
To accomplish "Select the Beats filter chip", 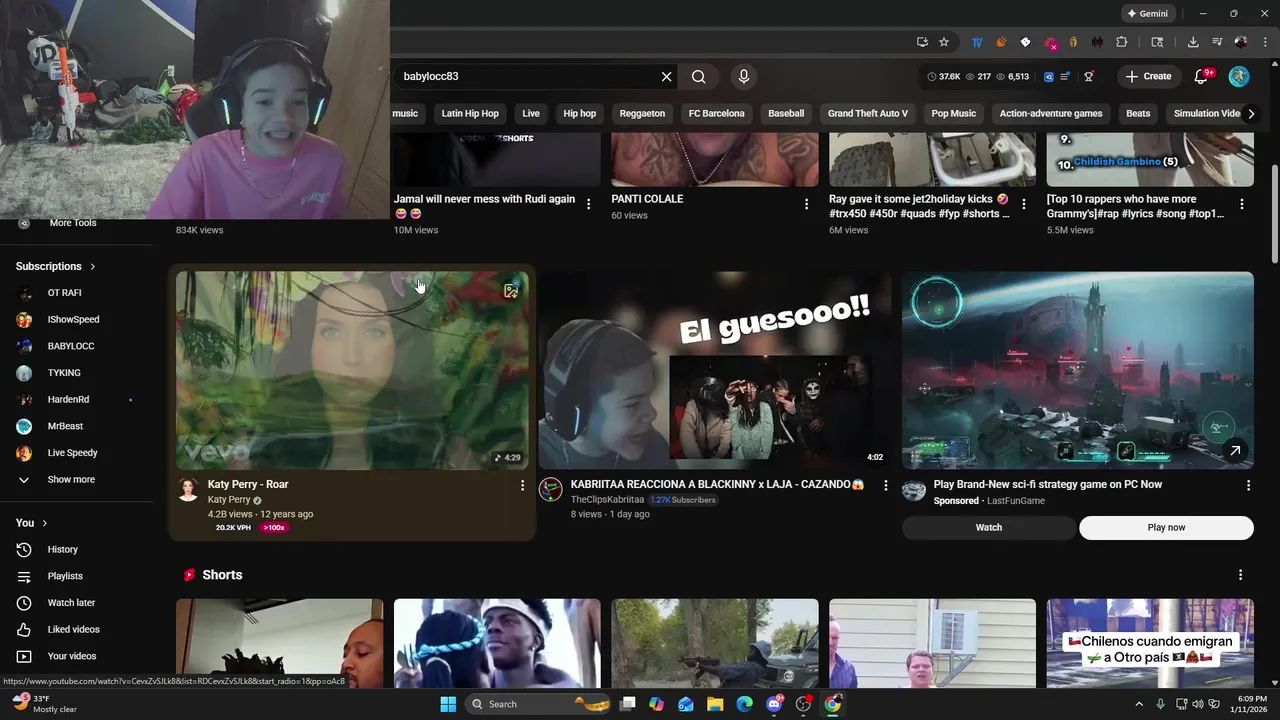I will (x=1138, y=113).
